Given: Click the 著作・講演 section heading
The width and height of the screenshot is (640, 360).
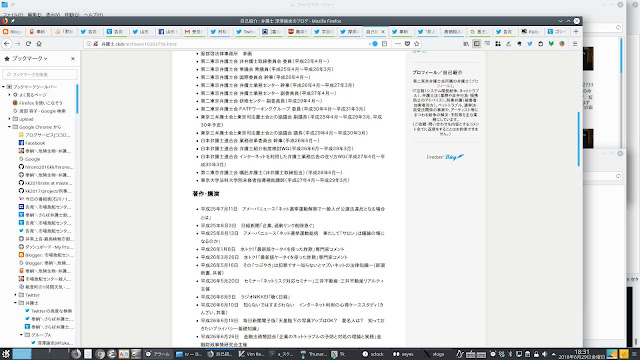Looking at the screenshot, I should click(x=206, y=193).
